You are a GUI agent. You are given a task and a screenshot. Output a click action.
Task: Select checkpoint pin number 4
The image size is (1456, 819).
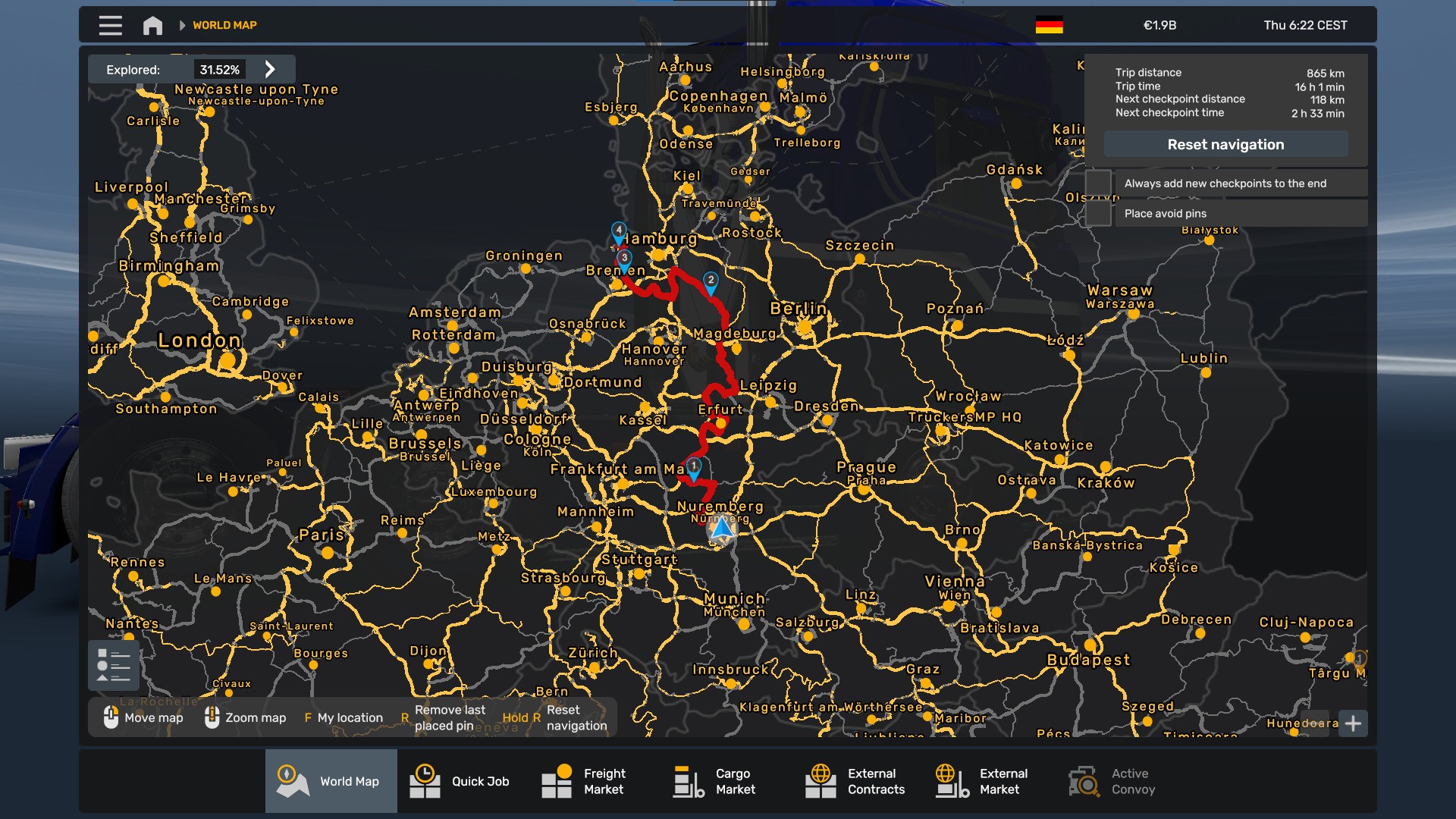[619, 231]
